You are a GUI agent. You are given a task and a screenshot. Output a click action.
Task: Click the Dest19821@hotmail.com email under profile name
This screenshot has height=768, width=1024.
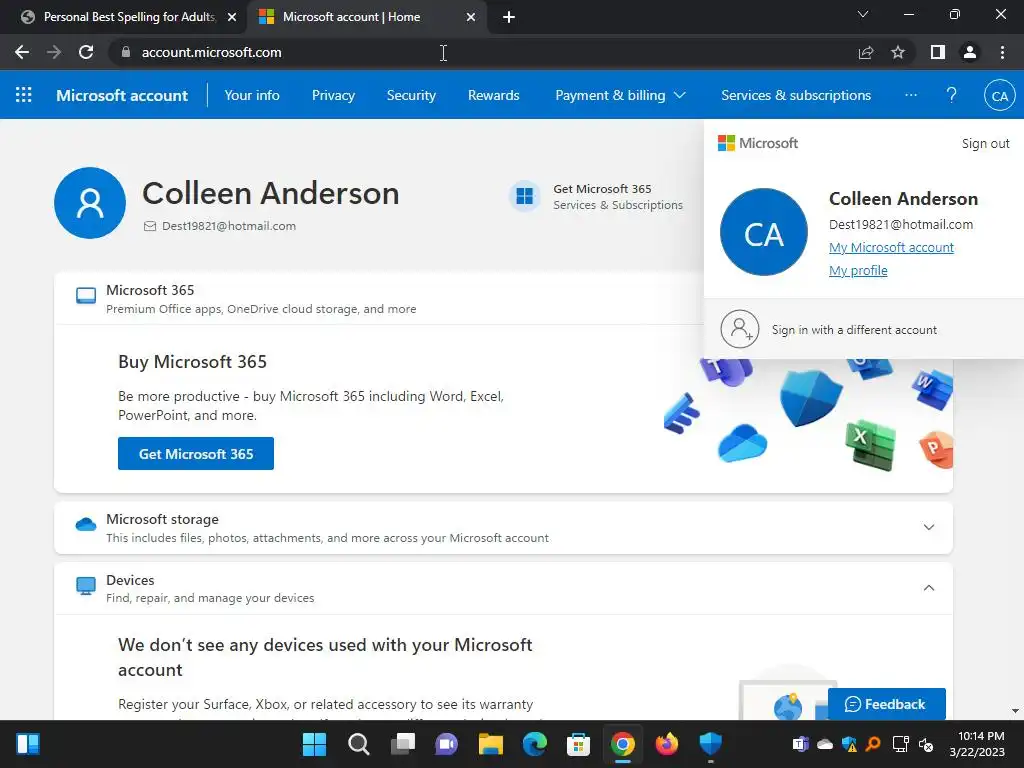coord(229,226)
